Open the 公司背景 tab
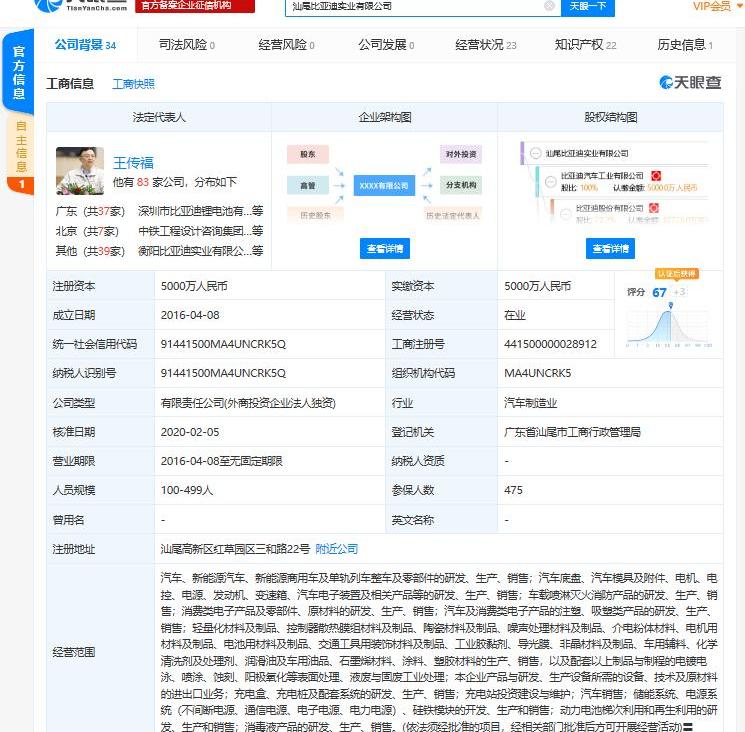745x732 pixels. [85, 45]
